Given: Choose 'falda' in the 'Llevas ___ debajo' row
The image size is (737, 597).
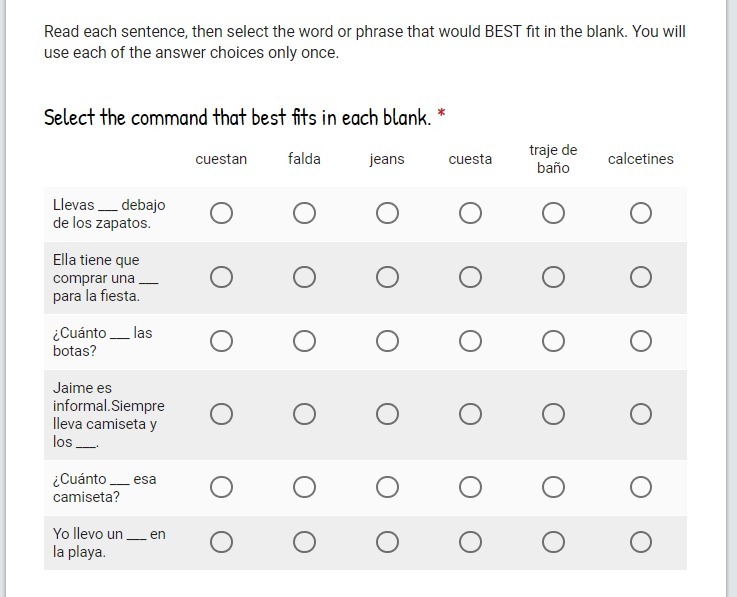Looking at the screenshot, I should (x=305, y=214).
